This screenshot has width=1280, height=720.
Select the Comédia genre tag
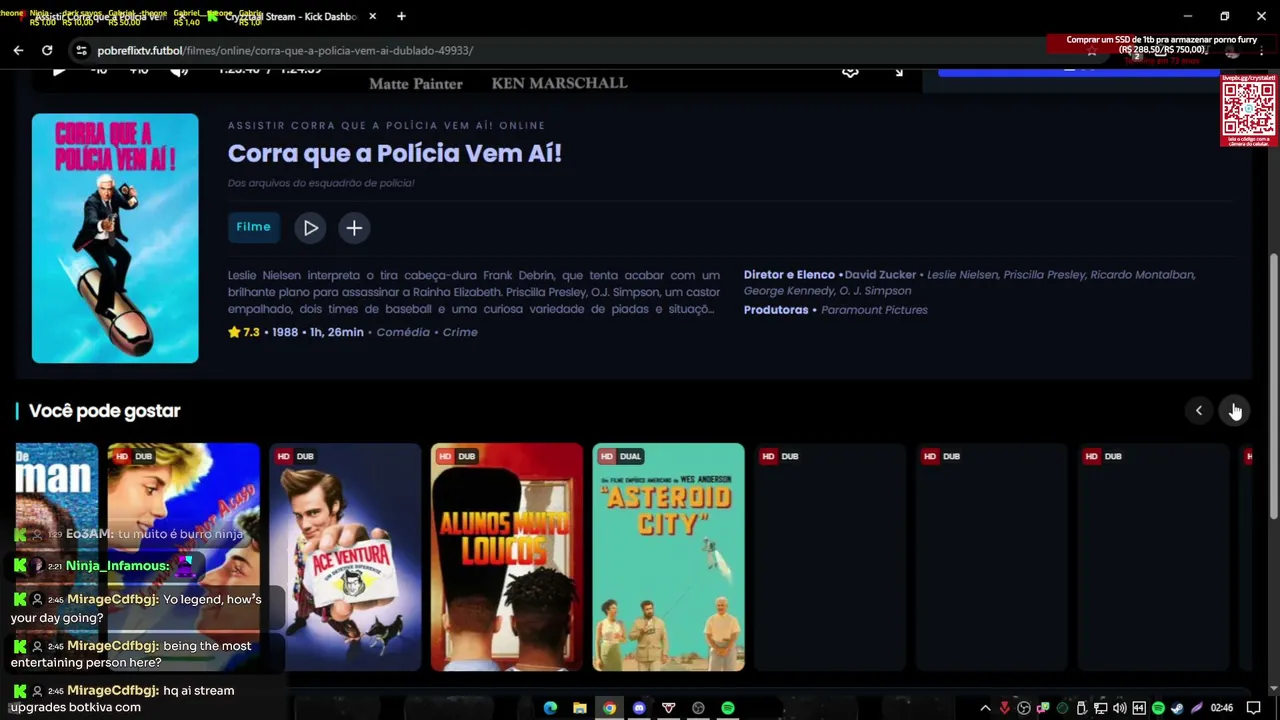coord(403,332)
